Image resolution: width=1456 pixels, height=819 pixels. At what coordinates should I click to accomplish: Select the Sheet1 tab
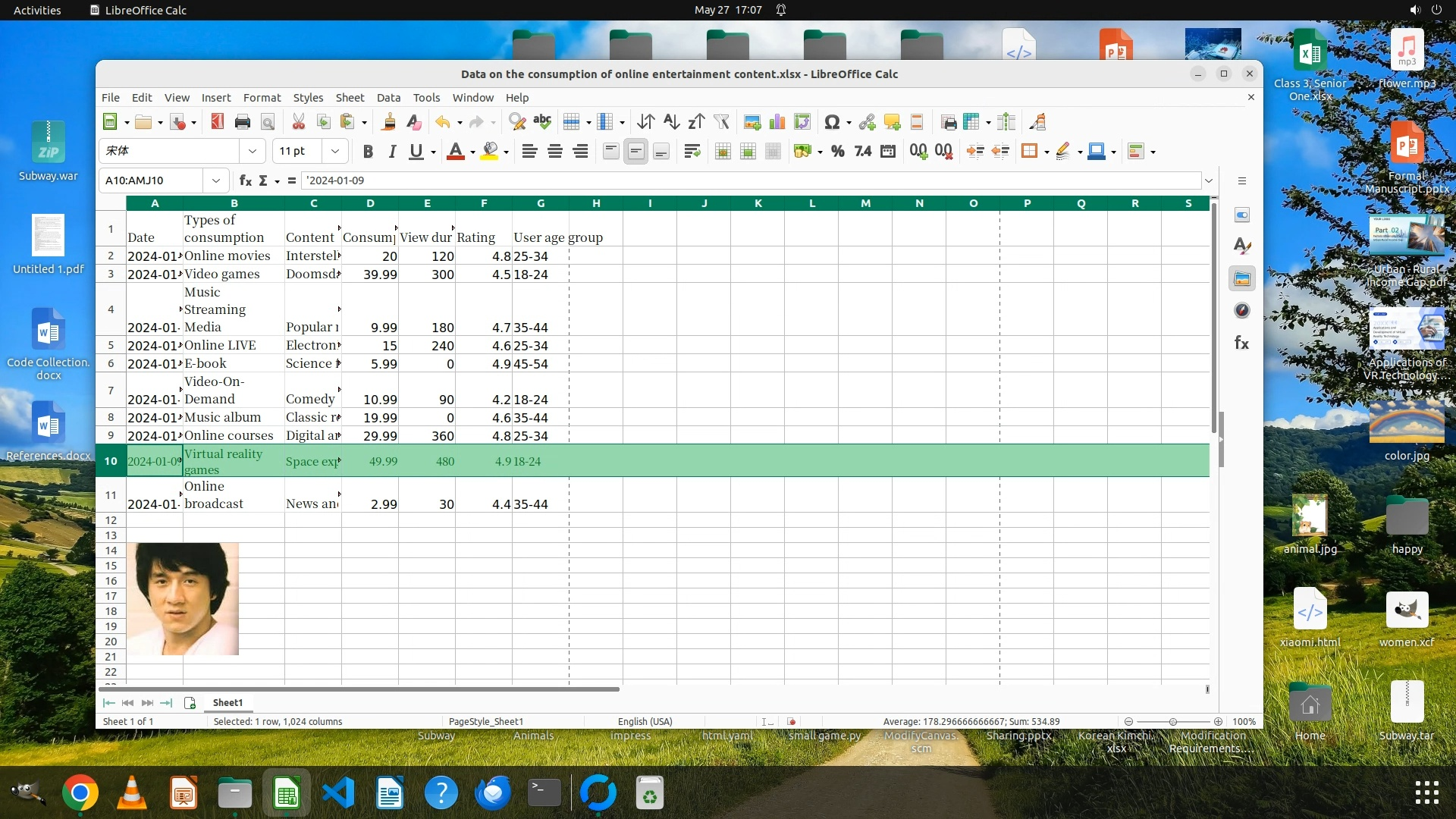(227, 703)
